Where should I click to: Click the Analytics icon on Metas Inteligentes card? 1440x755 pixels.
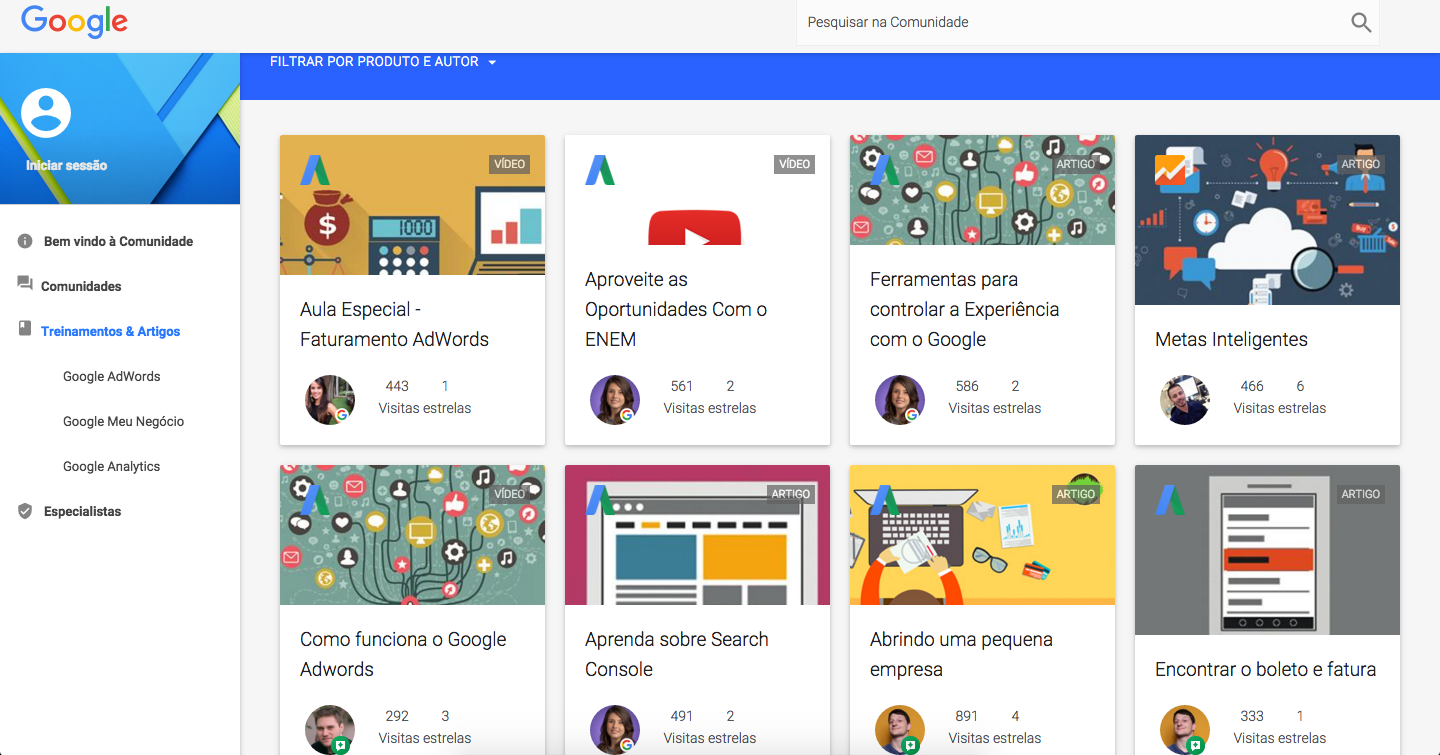click(x=1170, y=170)
